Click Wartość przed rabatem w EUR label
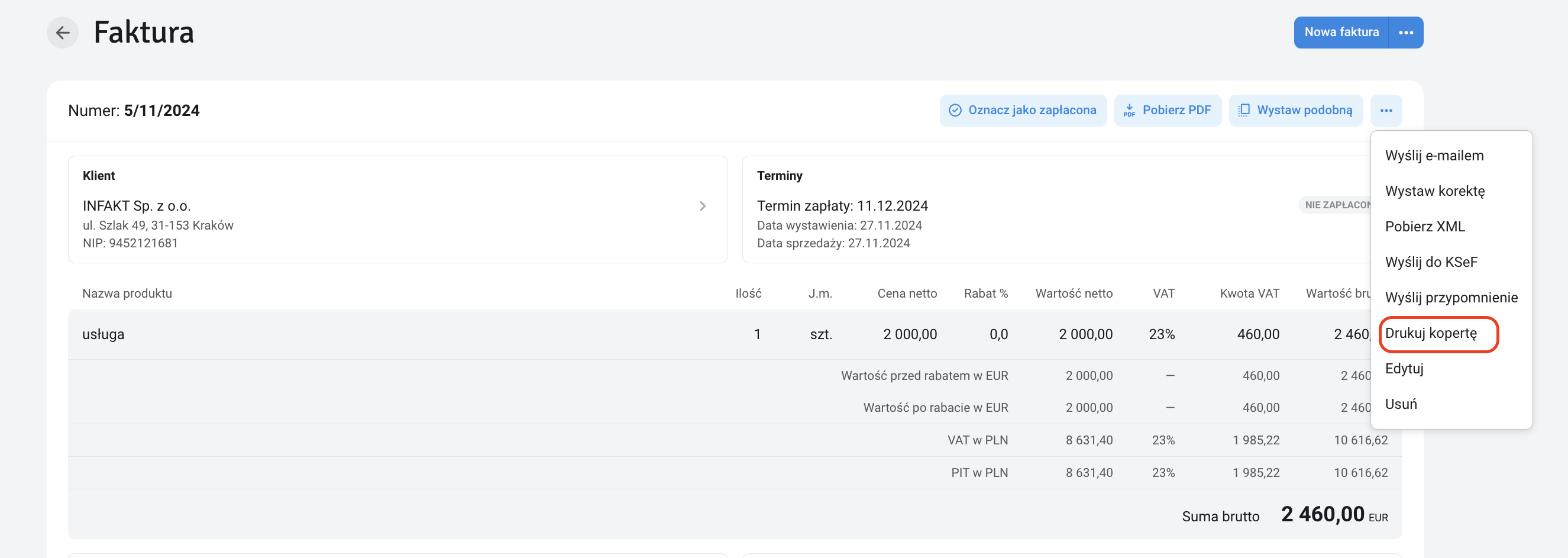1568x558 pixels. [924, 376]
